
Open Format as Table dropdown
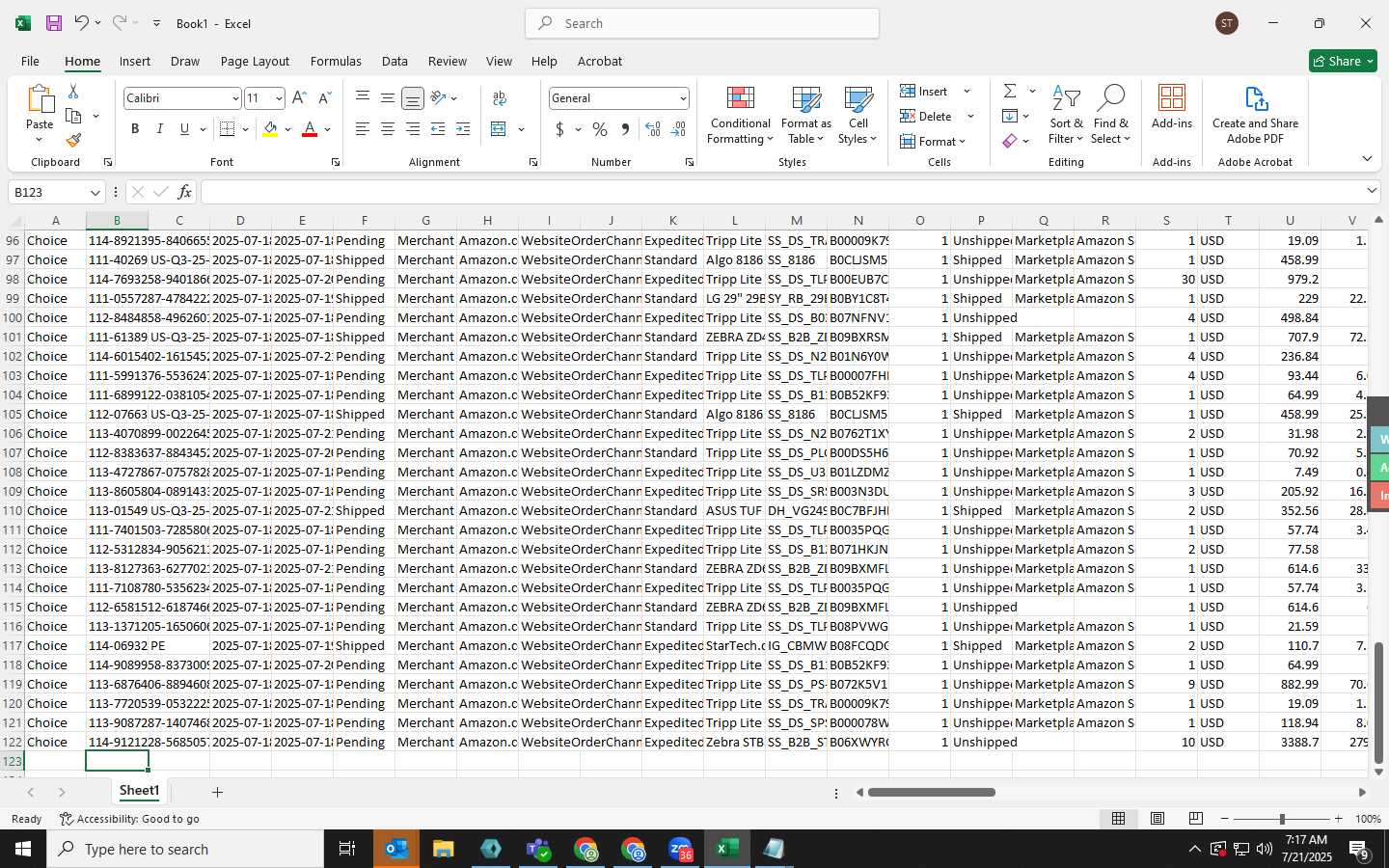805,116
